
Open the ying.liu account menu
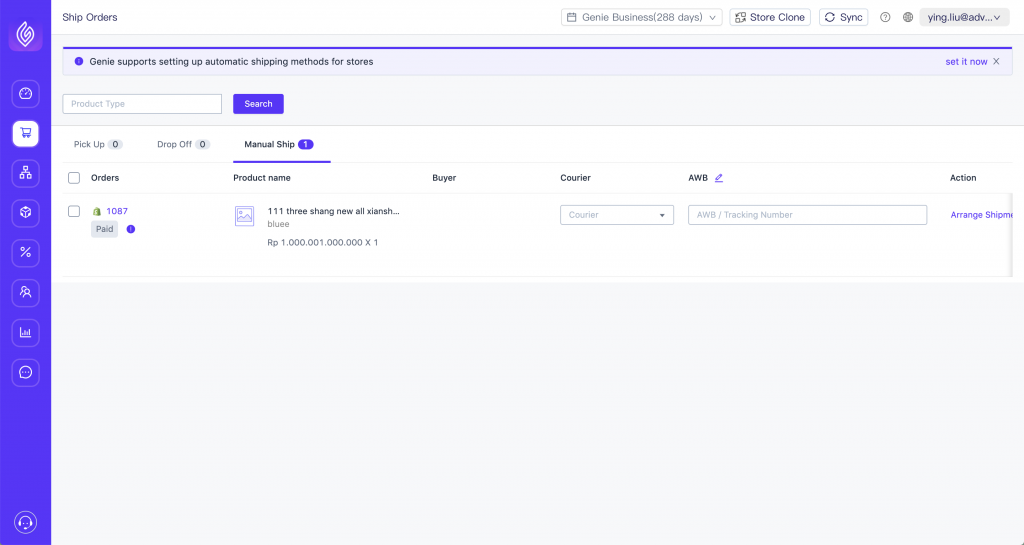(964, 18)
